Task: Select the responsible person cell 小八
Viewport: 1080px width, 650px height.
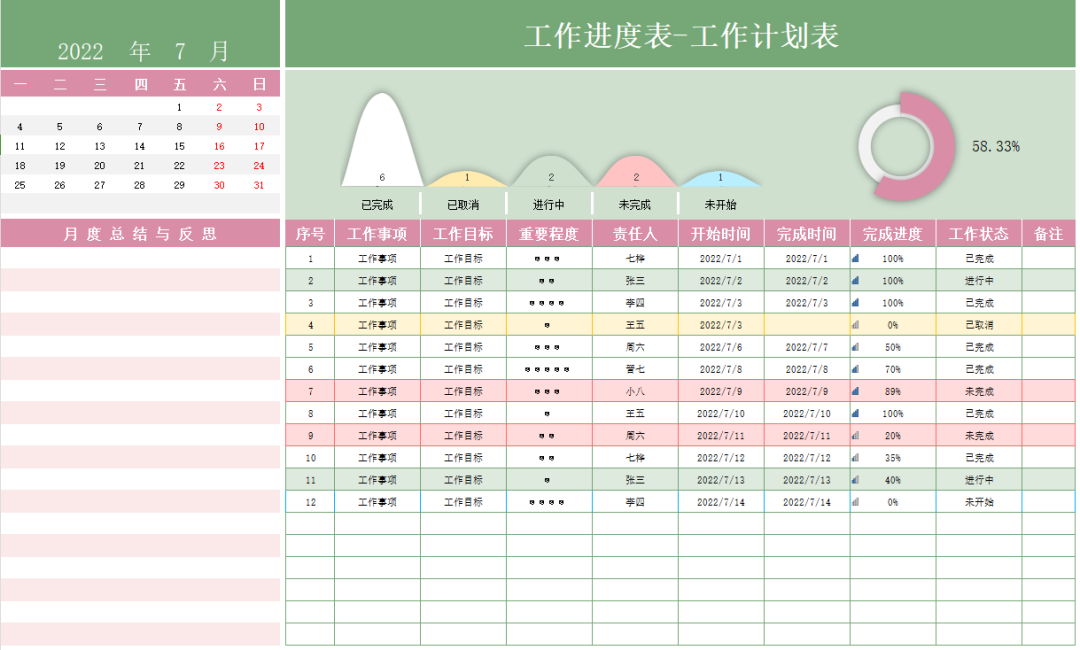Action: tap(635, 391)
